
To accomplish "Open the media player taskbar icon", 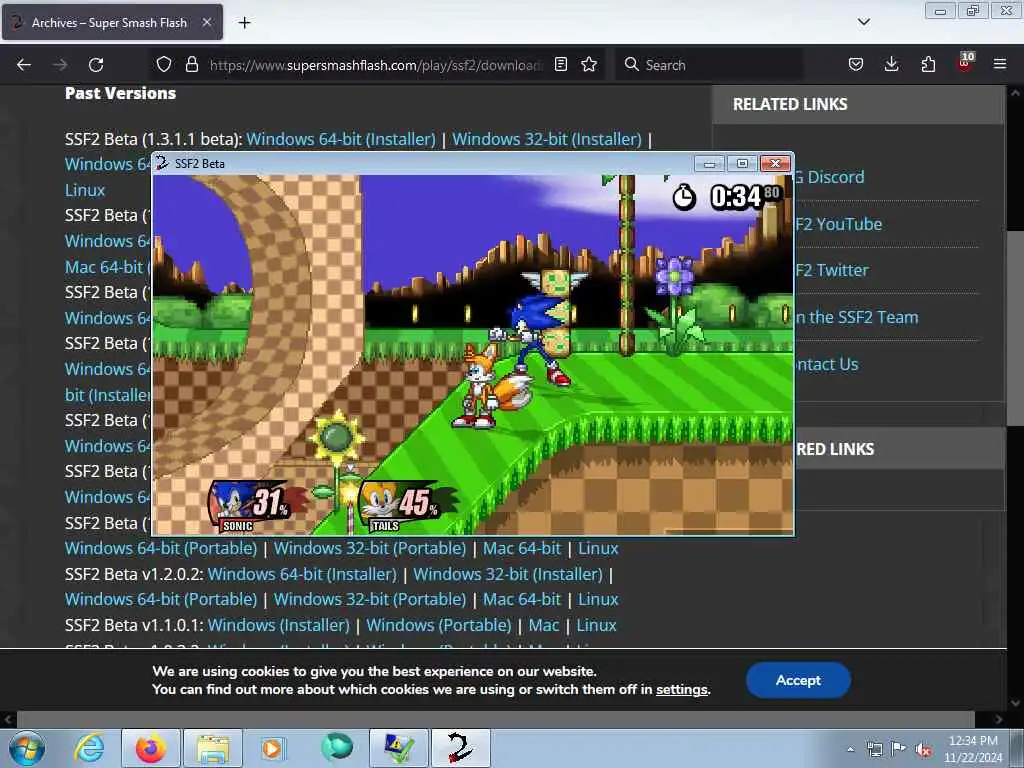I will pyautogui.click(x=273, y=748).
